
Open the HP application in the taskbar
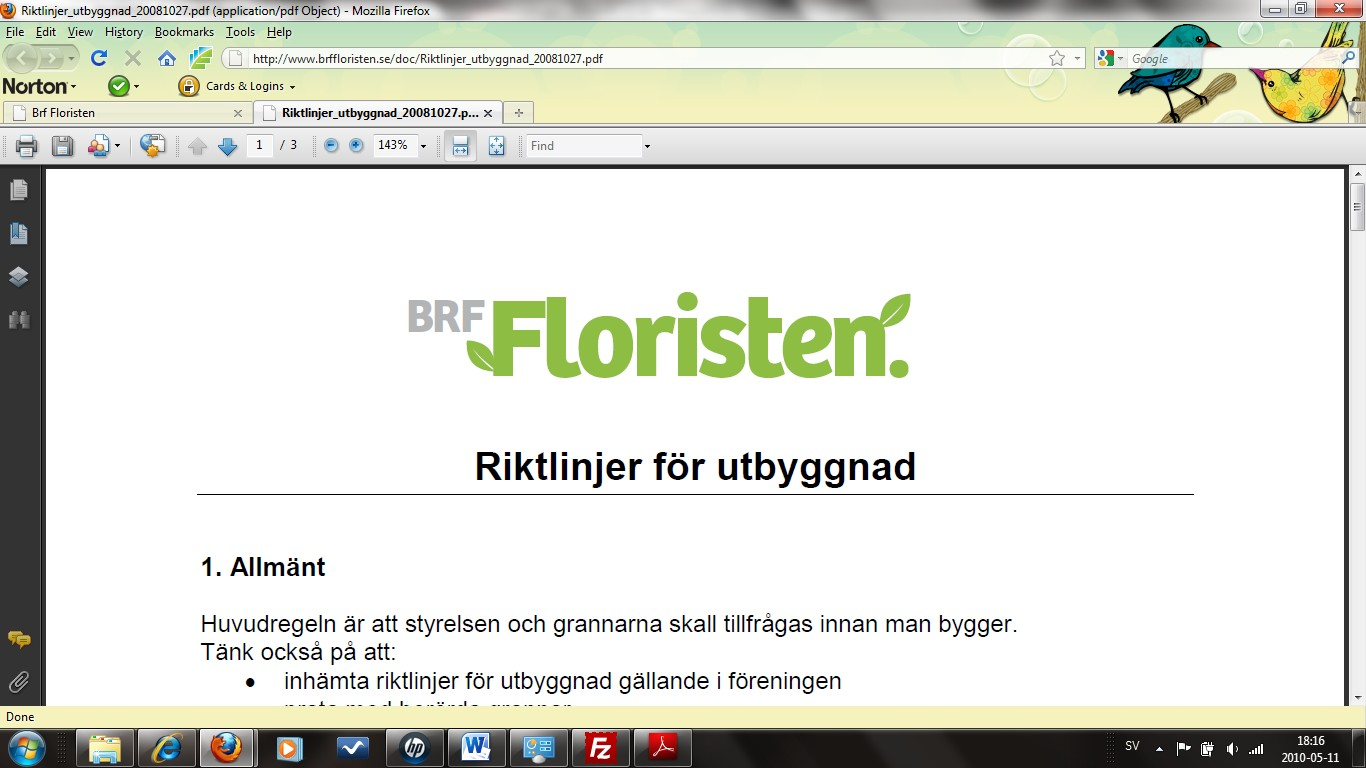pos(414,748)
